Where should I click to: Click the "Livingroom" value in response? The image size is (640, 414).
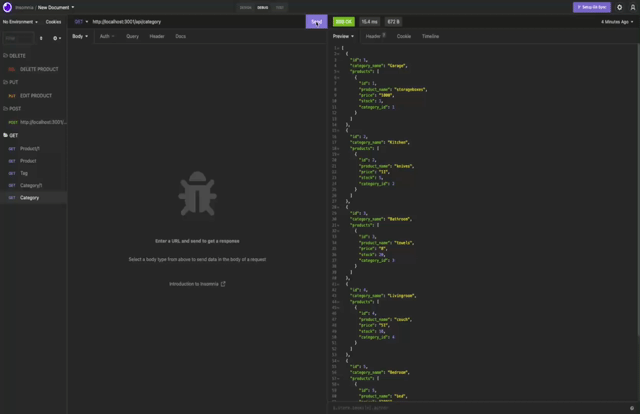401,296
